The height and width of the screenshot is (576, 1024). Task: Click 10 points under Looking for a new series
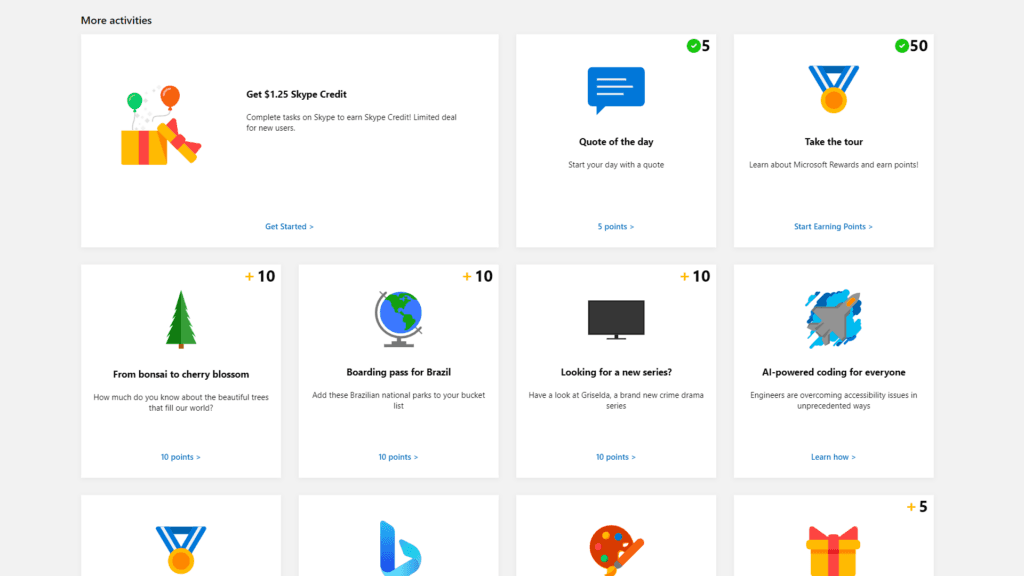(x=616, y=457)
